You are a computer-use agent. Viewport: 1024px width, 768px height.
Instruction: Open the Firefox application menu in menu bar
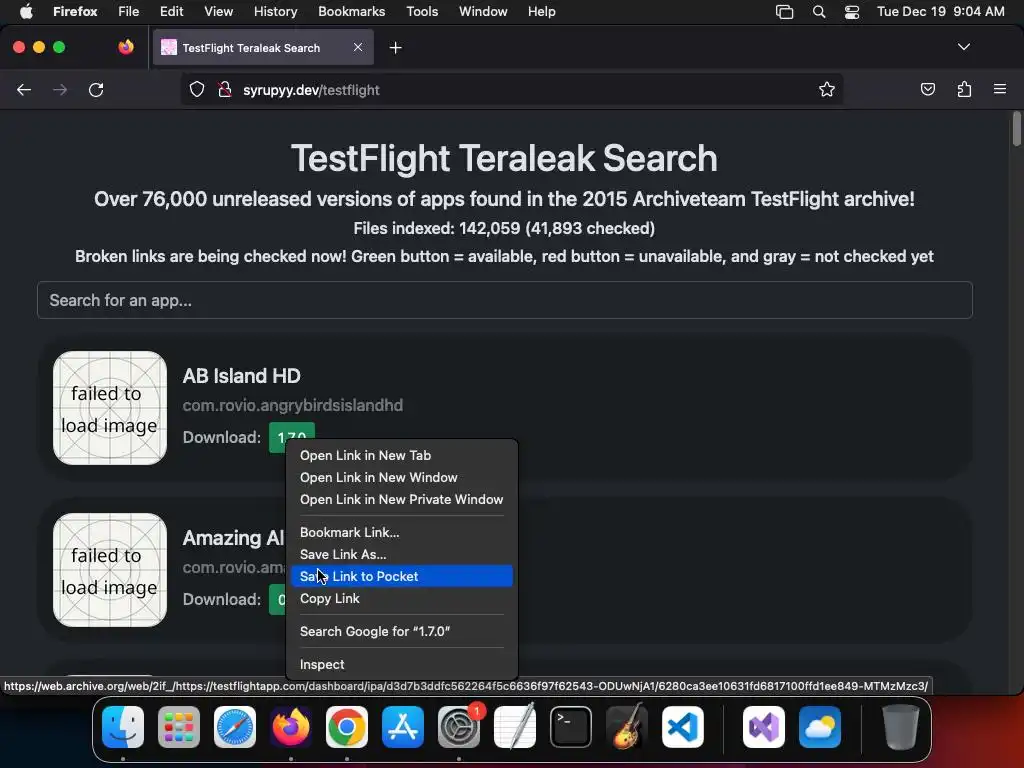[x=75, y=12]
